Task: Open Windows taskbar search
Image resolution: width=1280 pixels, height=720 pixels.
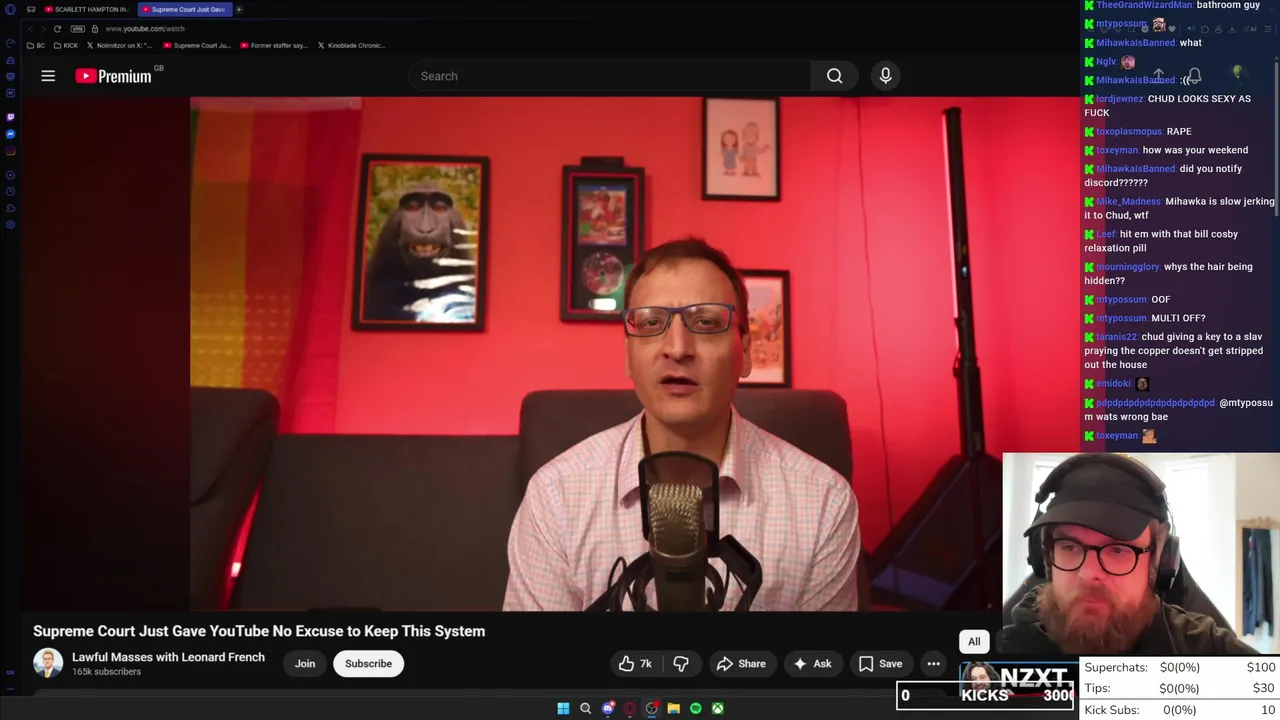Action: click(585, 709)
